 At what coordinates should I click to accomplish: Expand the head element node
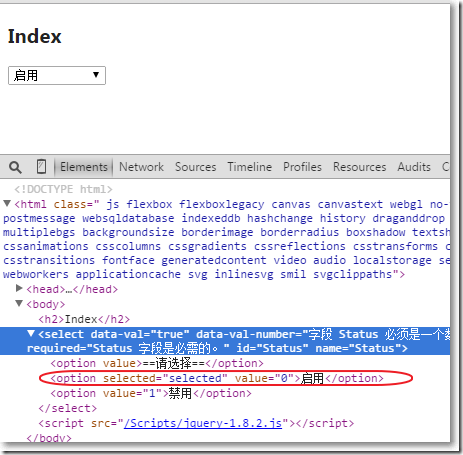(19, 288)
